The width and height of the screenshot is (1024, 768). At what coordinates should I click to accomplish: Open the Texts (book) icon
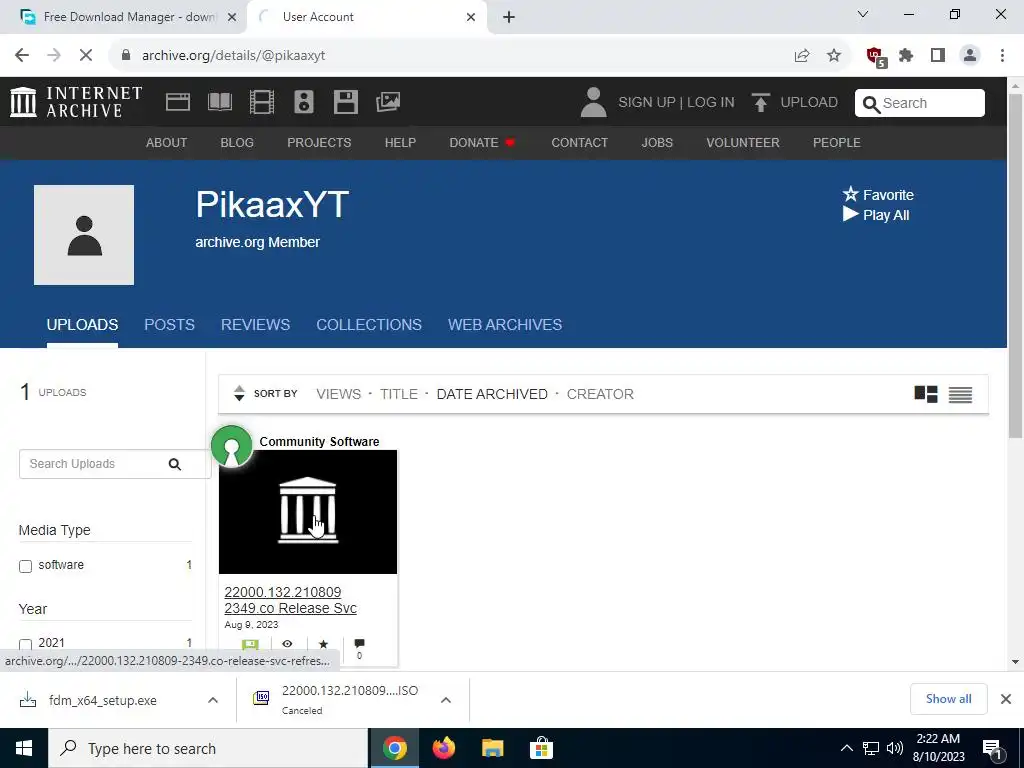tap(220, 102)
